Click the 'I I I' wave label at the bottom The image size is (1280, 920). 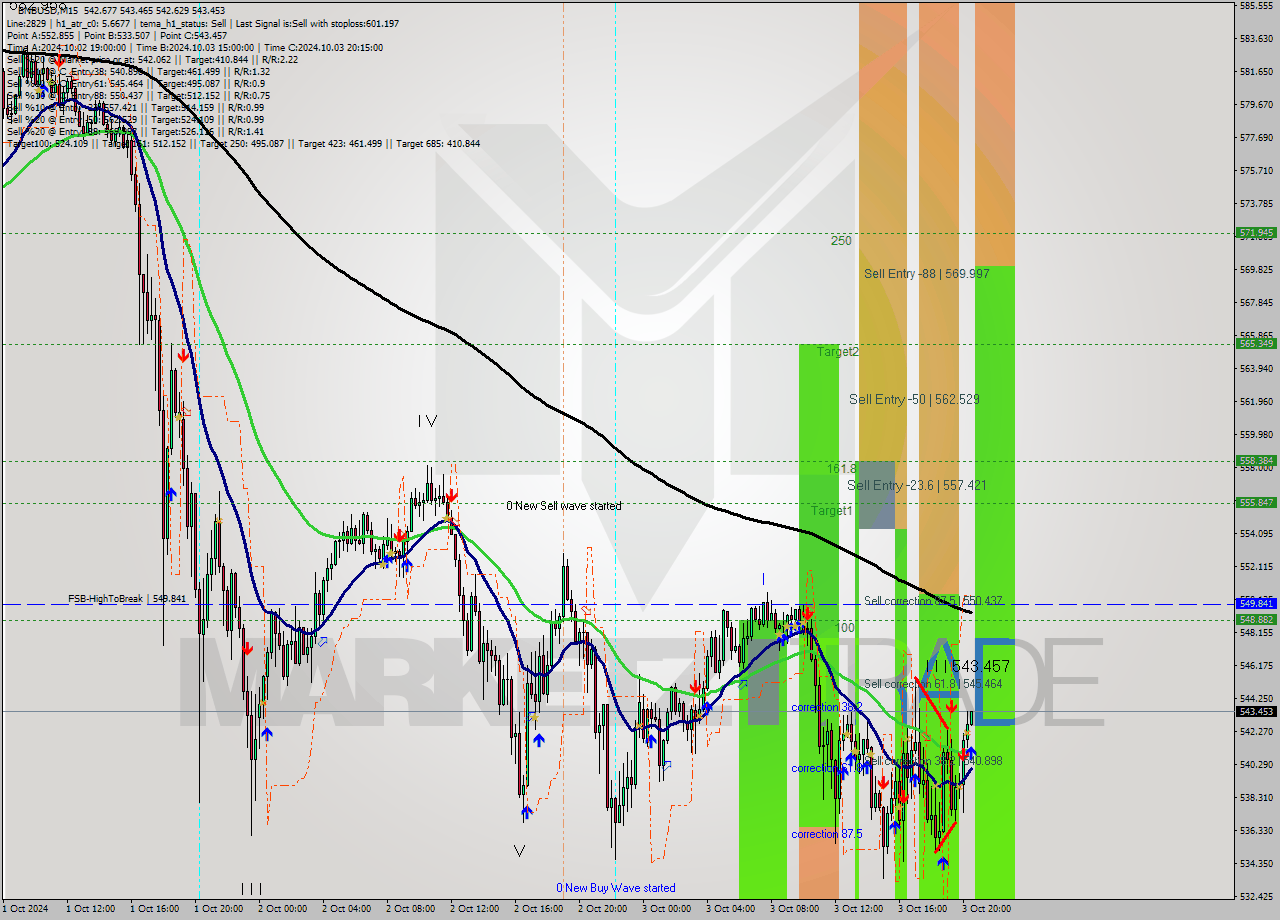251,888
